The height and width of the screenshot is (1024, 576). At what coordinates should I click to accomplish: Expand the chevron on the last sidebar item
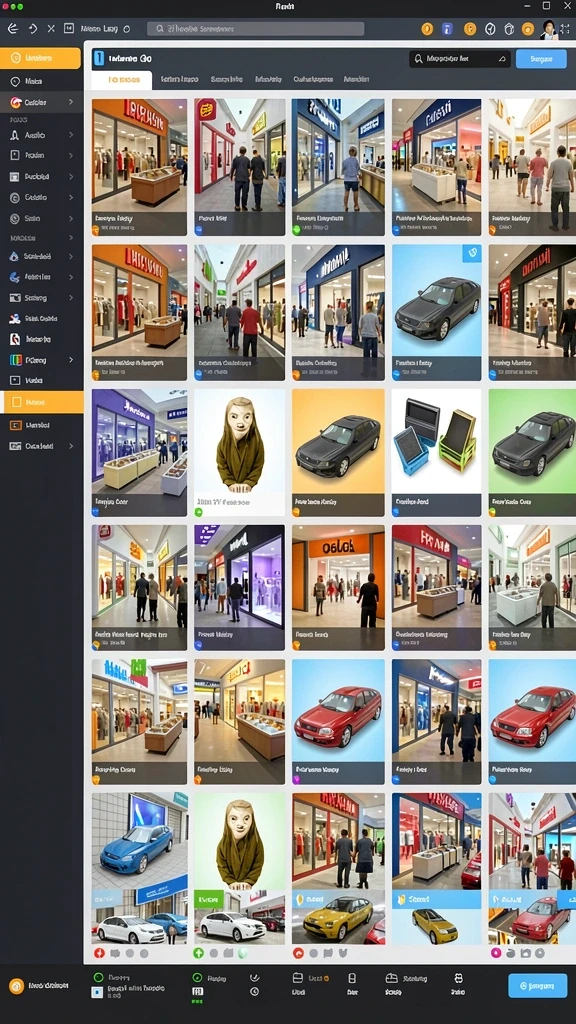71,446
